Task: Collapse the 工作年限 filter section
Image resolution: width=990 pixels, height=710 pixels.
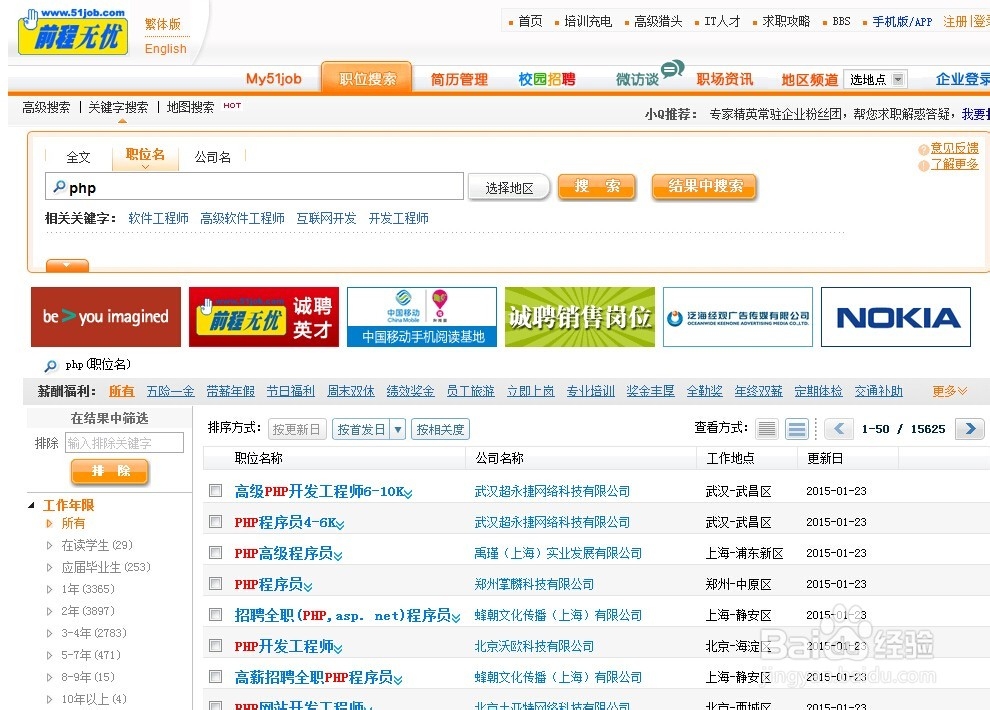Action: coord(32,505)
